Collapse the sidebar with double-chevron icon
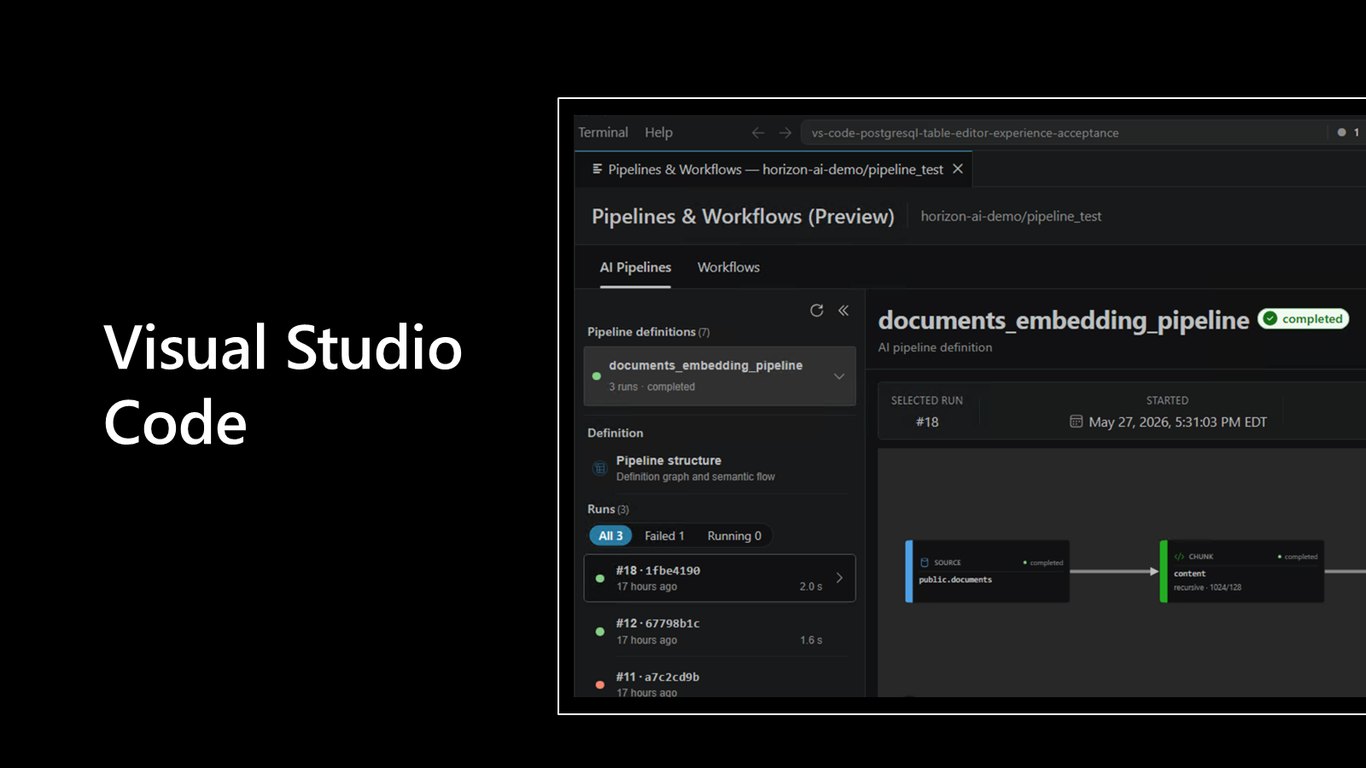 (x=843, y=311)
